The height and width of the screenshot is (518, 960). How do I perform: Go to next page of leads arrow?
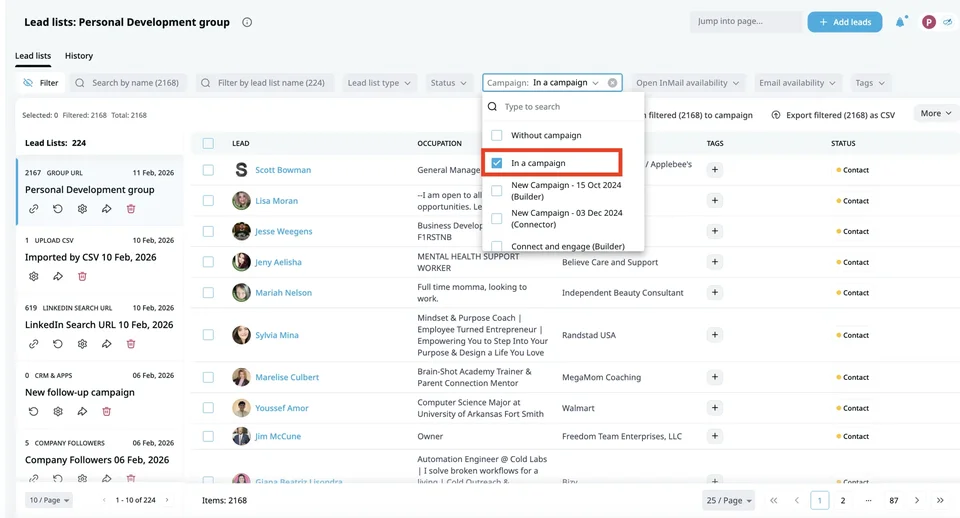coord(917,500)
